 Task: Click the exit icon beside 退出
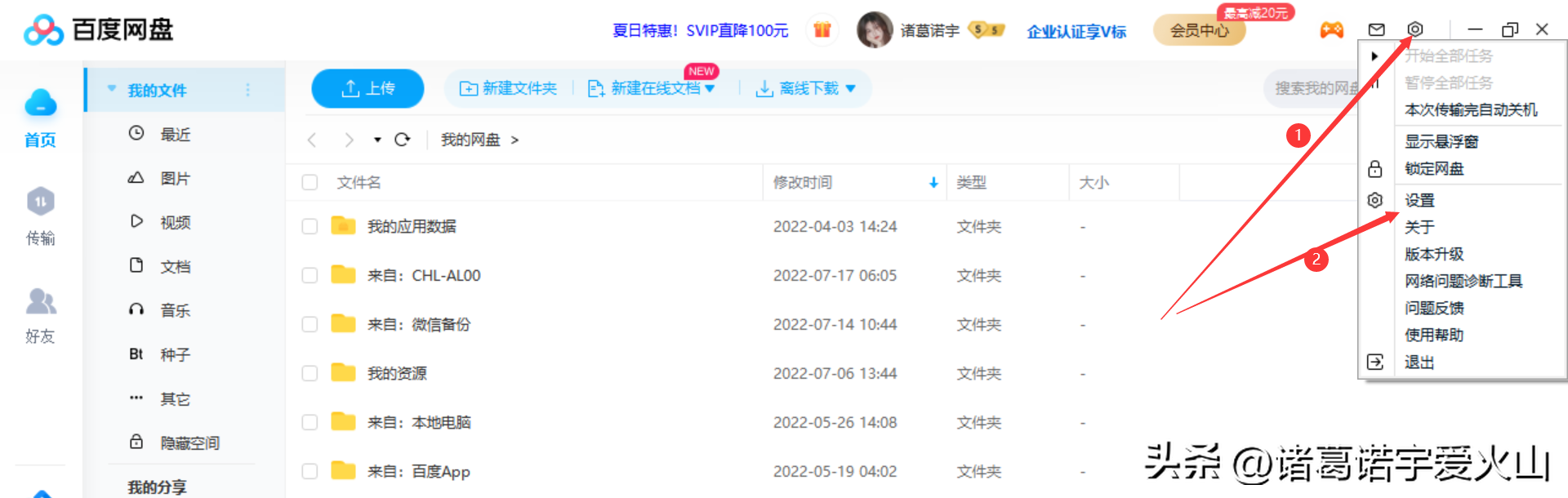coord(1375,362)
